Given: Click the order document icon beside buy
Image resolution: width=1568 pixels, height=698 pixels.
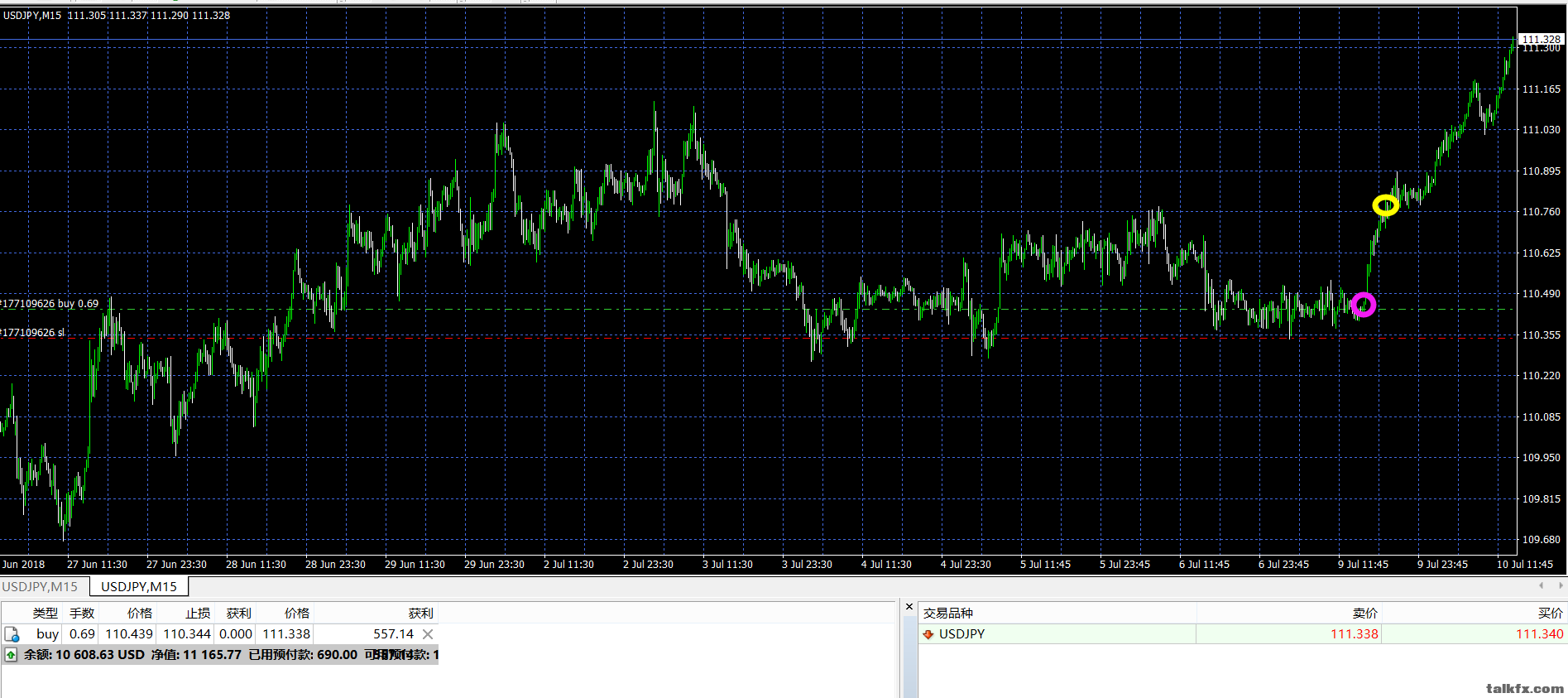Looking at the screenshot, I should [12, 634].
